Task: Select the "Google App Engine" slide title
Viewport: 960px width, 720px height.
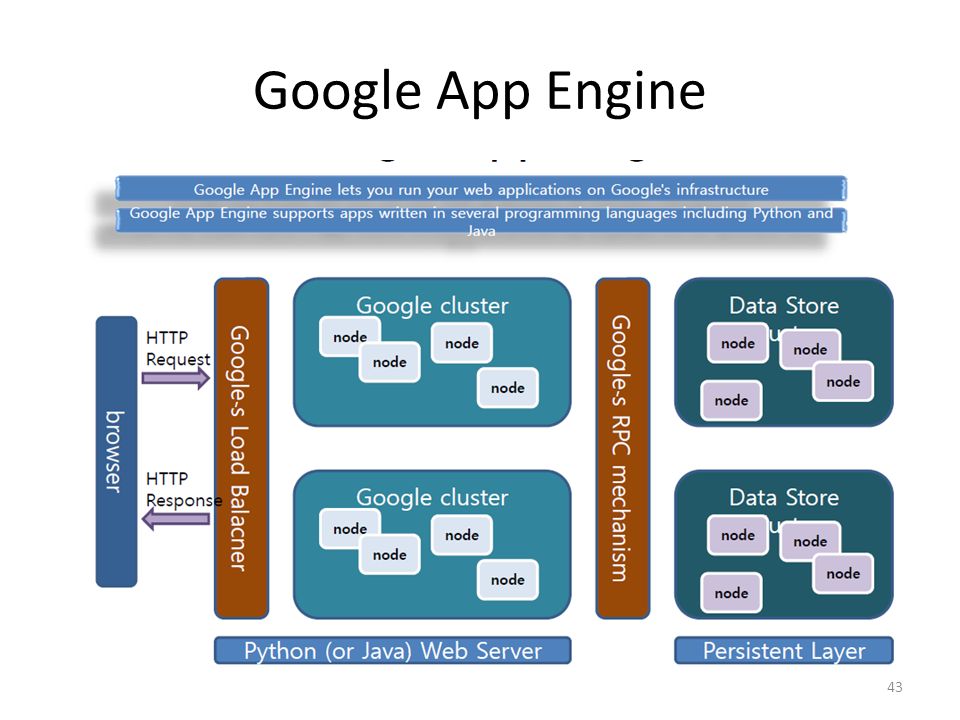Action: 479,92
